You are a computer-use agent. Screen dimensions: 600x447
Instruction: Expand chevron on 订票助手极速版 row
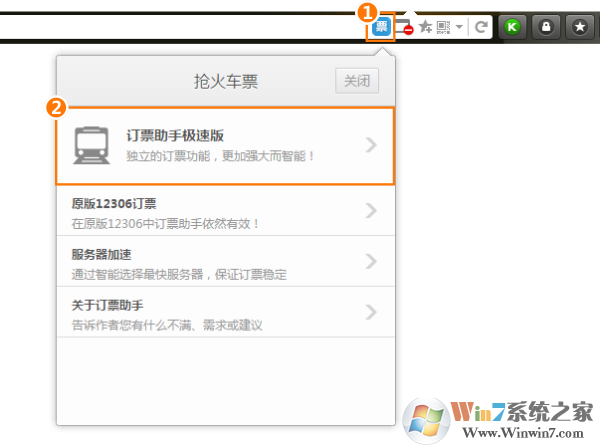coord(371,145)
